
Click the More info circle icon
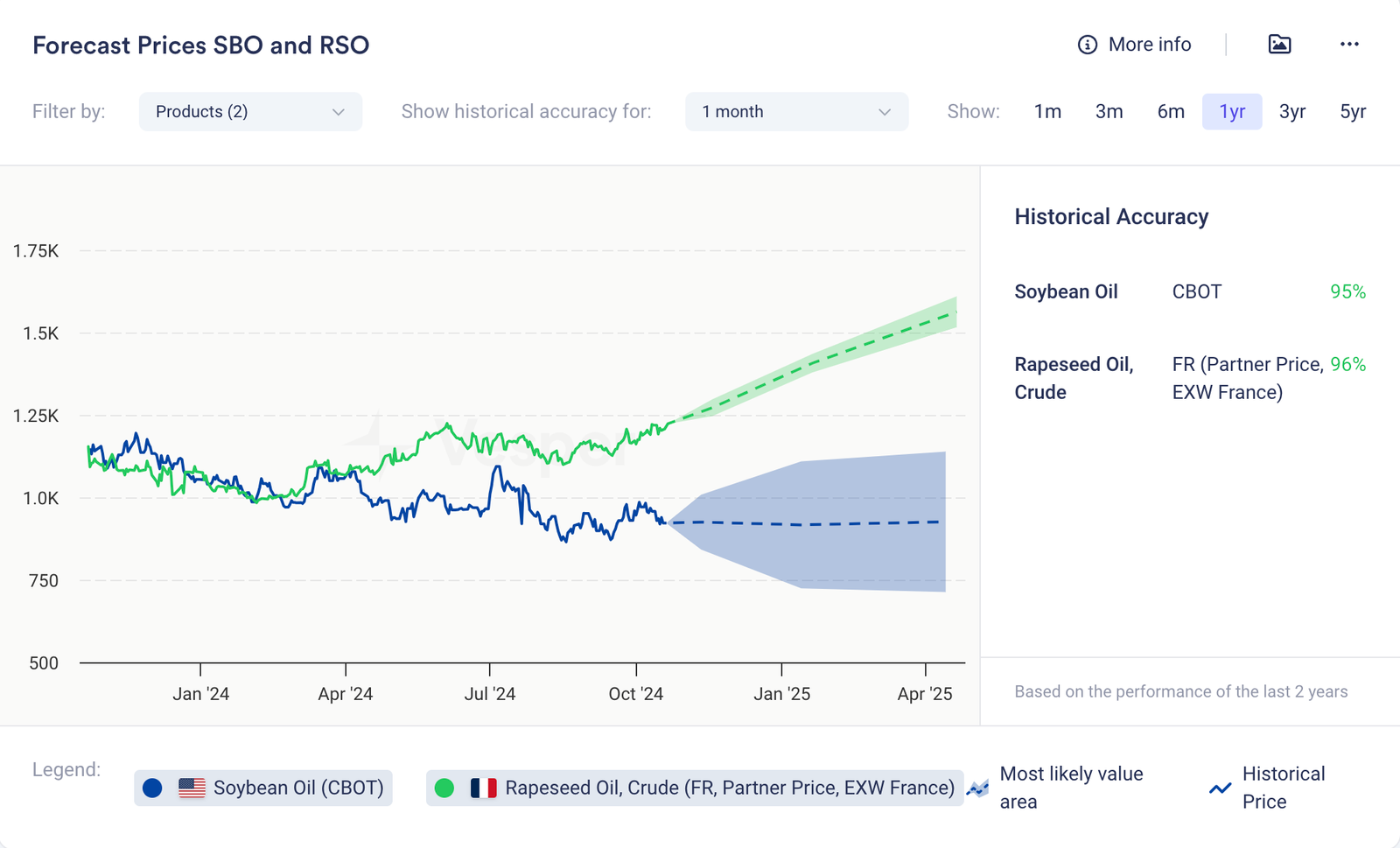click(x=1087, y=45)
